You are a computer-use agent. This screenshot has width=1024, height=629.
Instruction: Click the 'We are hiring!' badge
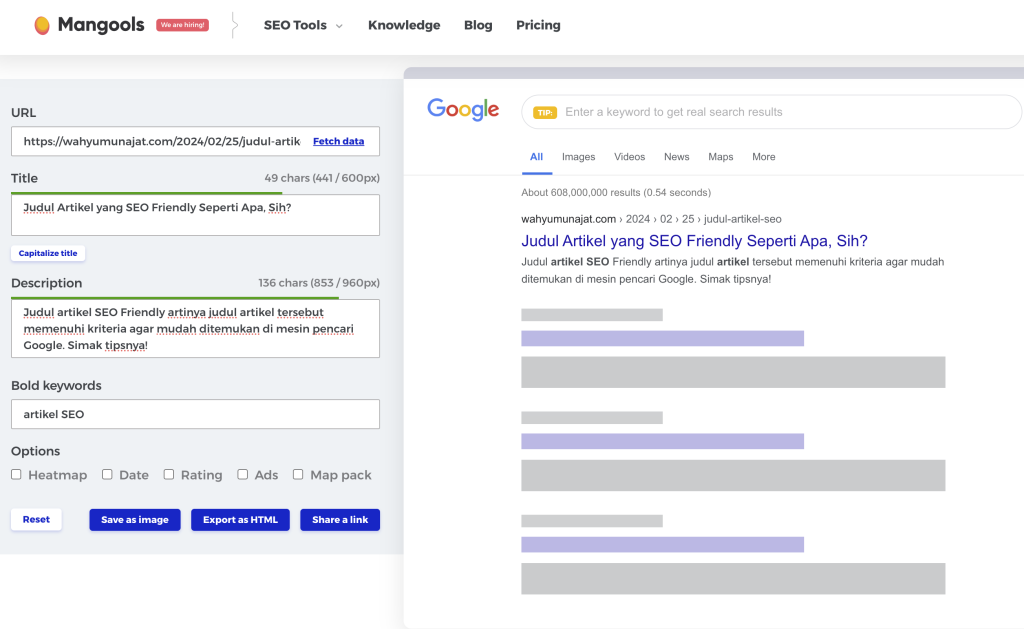pyautogui.click(x=182, y=25)
